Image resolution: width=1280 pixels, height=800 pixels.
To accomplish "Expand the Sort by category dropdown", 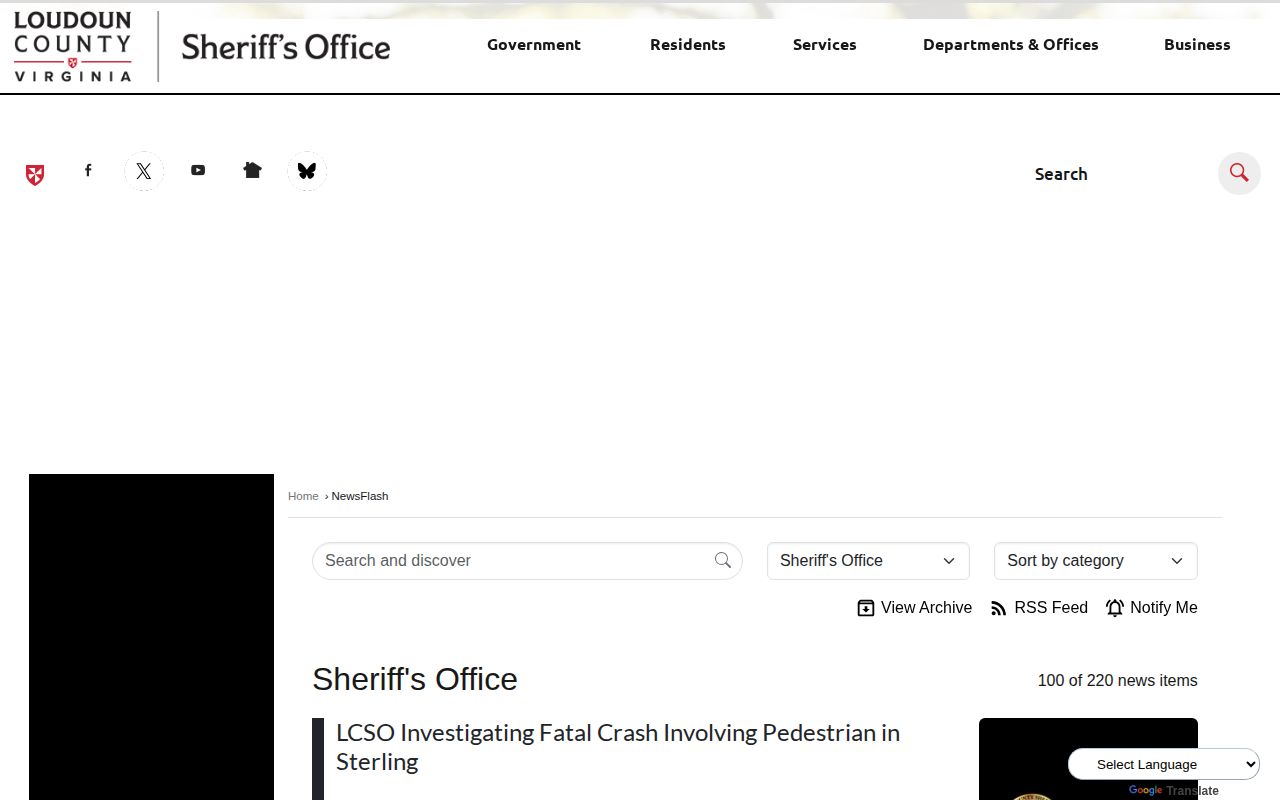I will click(x=1096, y=561).
